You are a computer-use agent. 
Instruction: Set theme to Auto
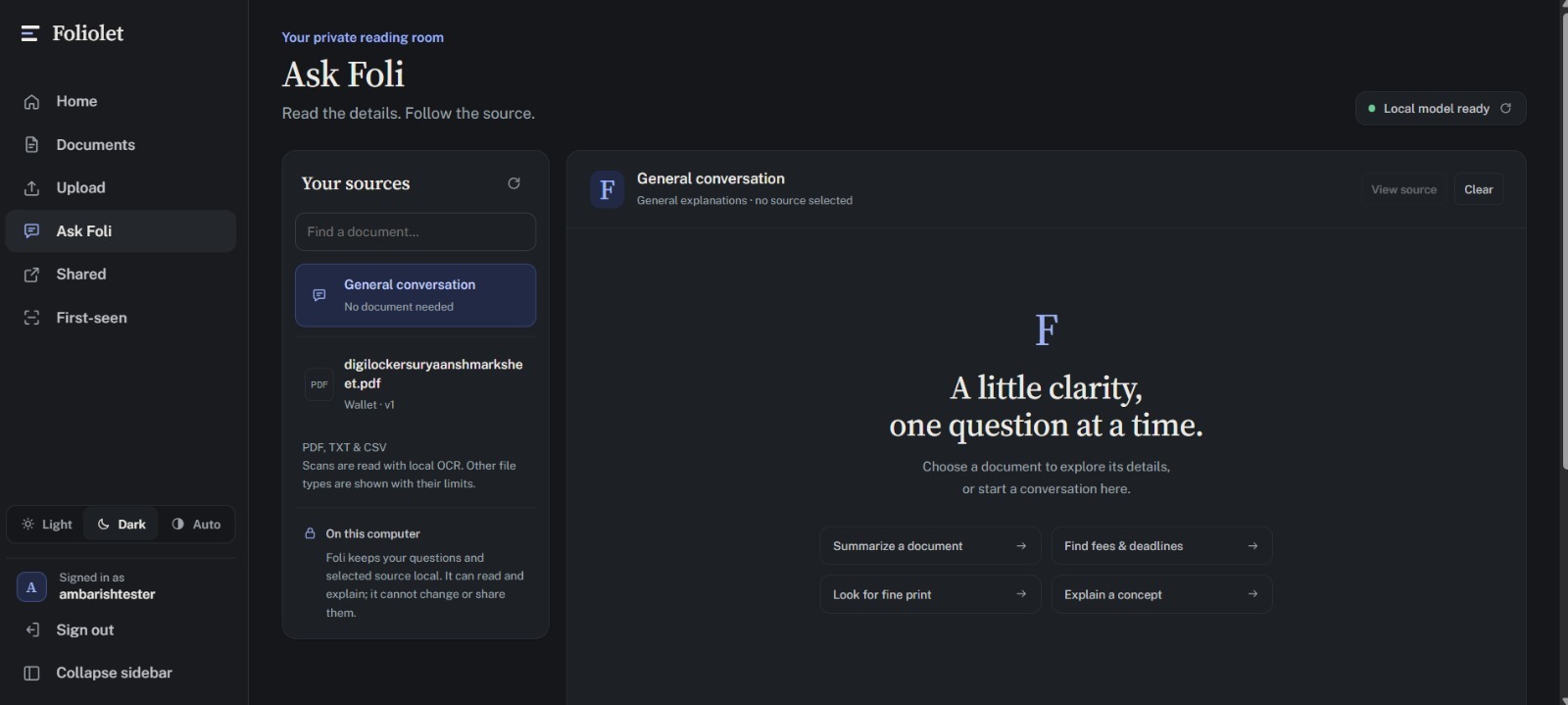(x=196, y=525)
